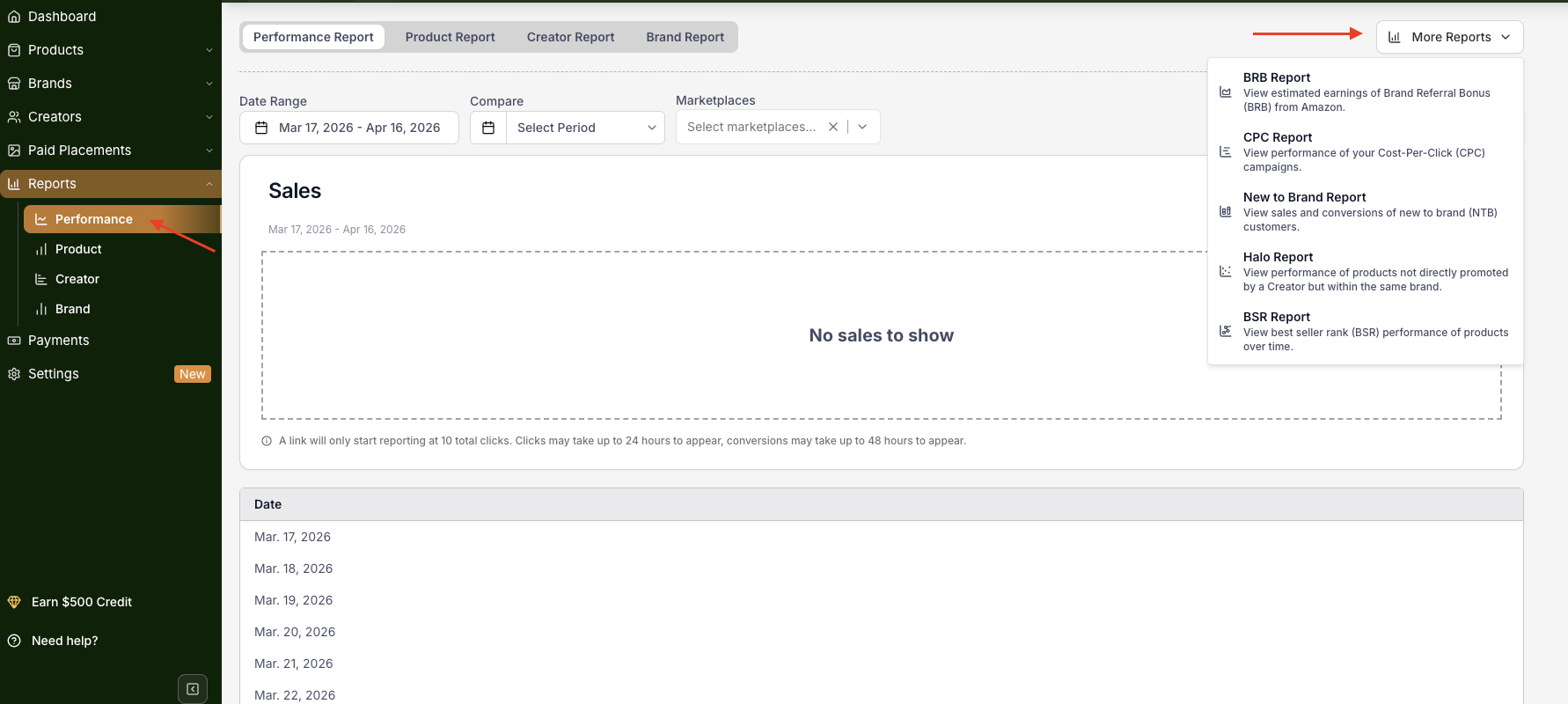Click the Need help question mark icon
1568x704 pixels.
coord(14,641)
